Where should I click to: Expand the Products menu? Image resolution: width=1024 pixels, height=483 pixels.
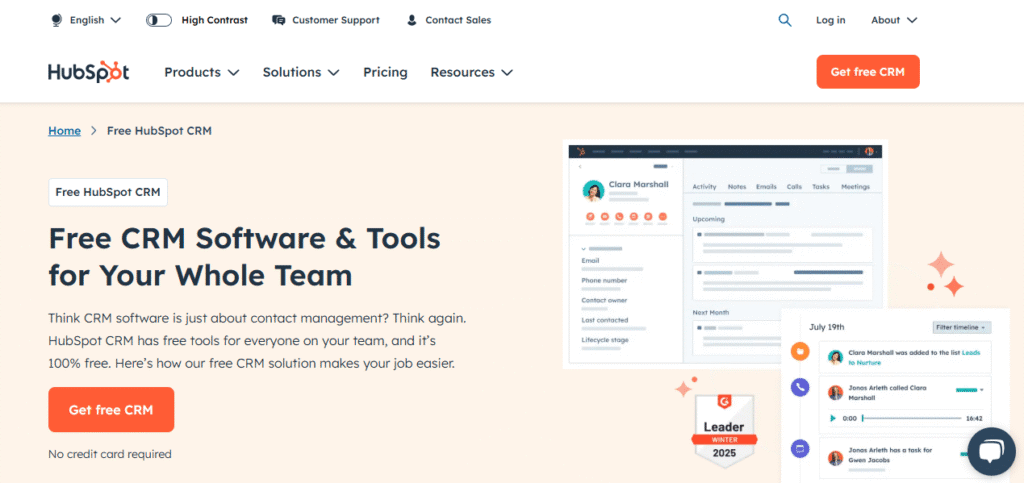[202, 72]
